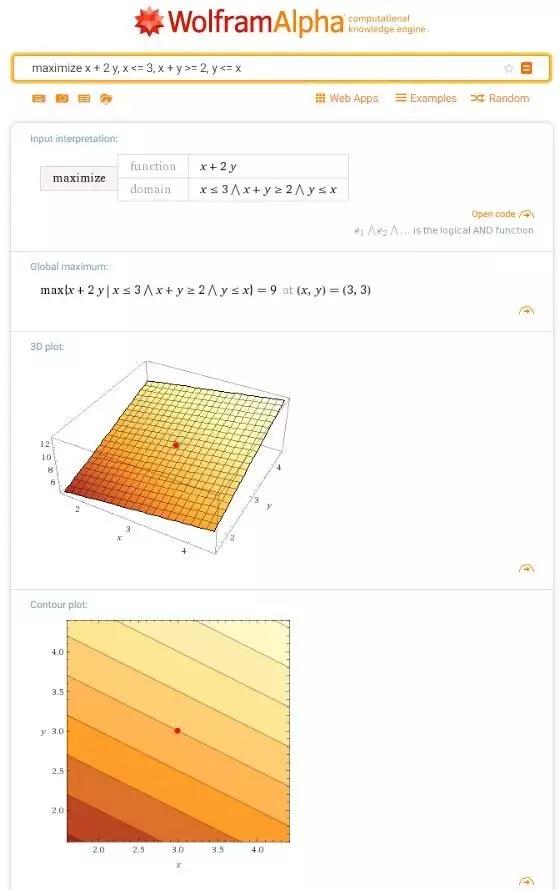Click the image input camera icon
560x890 pixels.
[62, 98]
